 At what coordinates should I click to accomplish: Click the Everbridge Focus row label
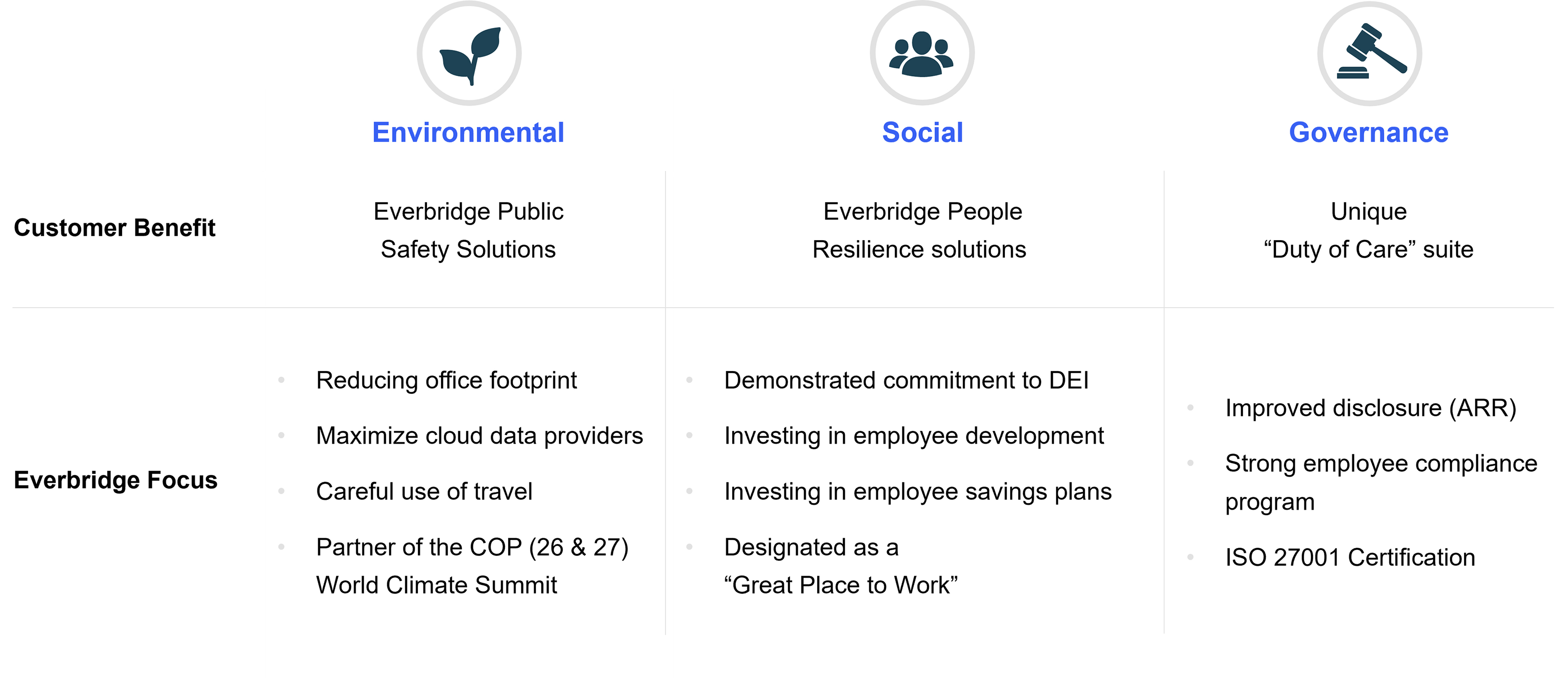pos(116,480)
